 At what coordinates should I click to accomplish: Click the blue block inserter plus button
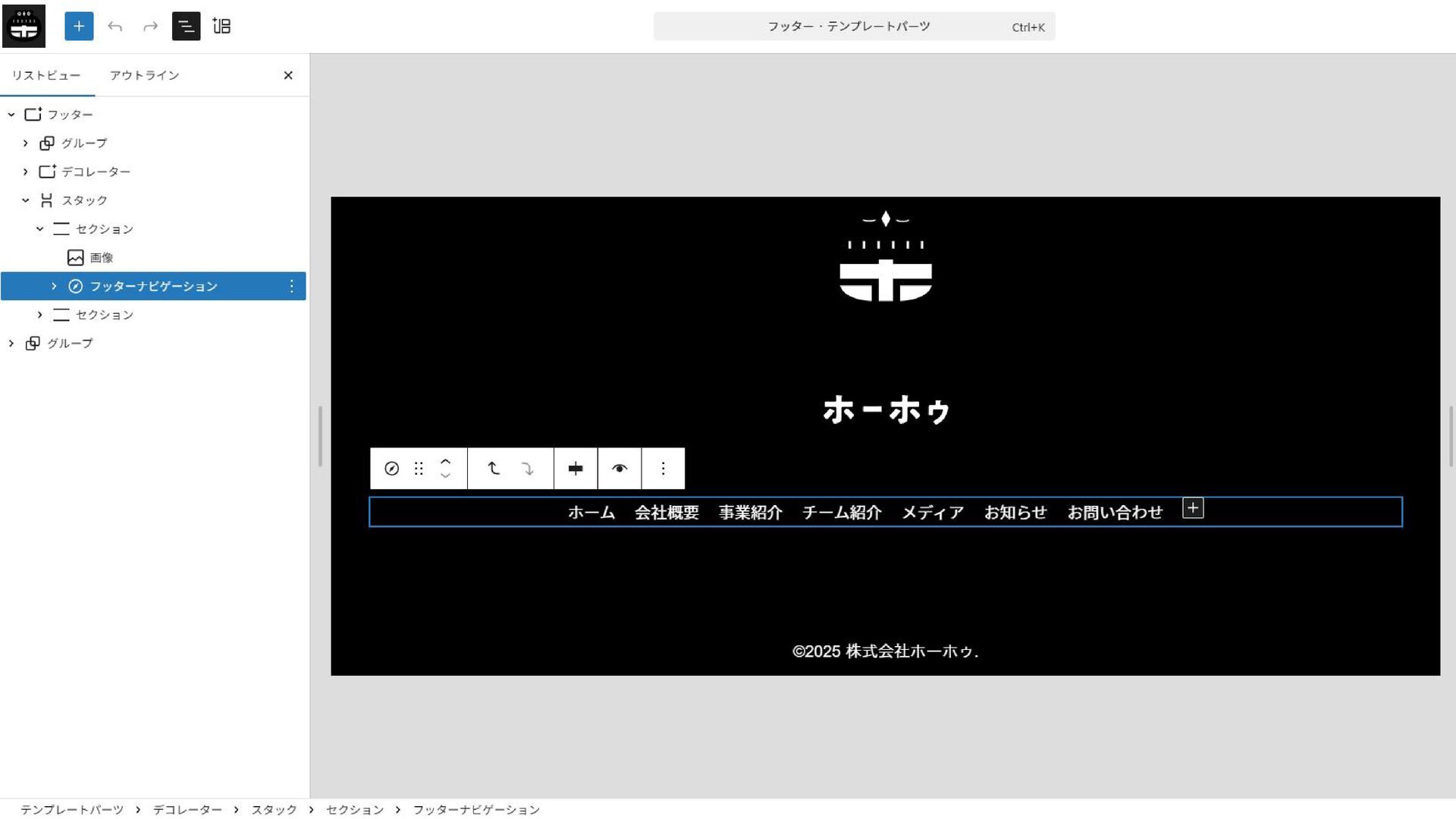(x=79, y=27)
